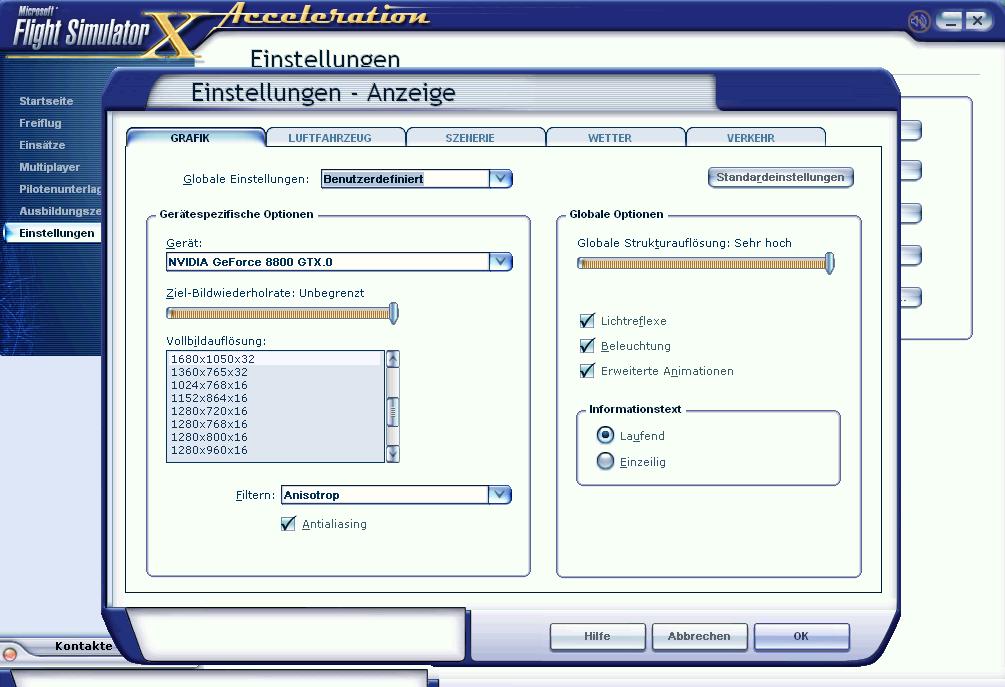Toggle Erweiterte Animationen checkbox
1005x687 pixels.
pos(586,370)
